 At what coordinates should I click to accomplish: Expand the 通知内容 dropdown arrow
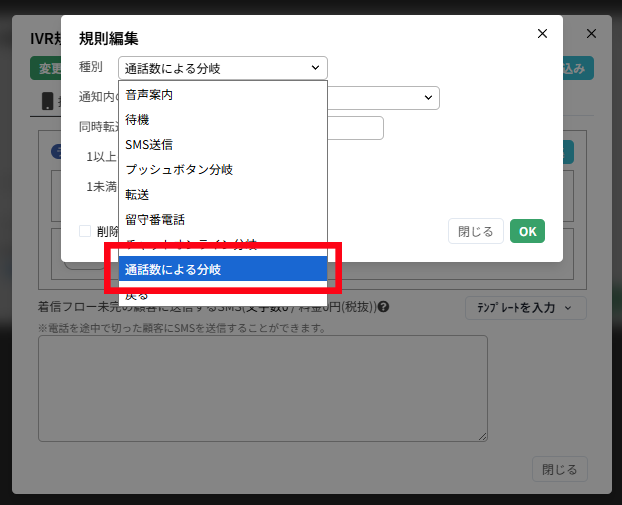[x=428, y=98]
